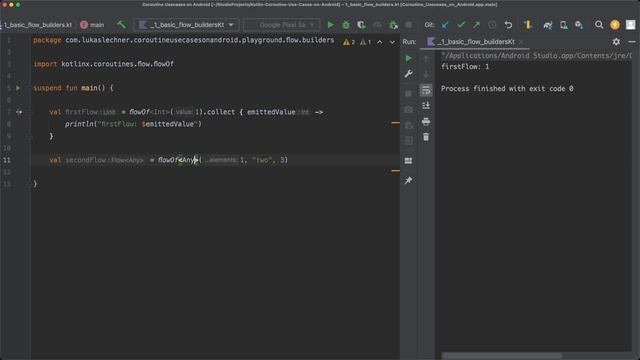This screenshot has height=360, width=640.
Task: Click the Stop square icon in top toolbar
Action: [x=409, y=24]
